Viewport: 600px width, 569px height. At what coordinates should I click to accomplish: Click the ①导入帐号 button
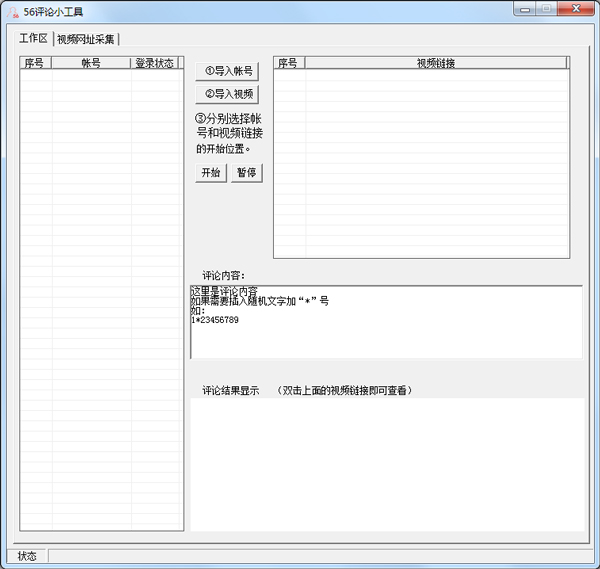pos(228,71)
